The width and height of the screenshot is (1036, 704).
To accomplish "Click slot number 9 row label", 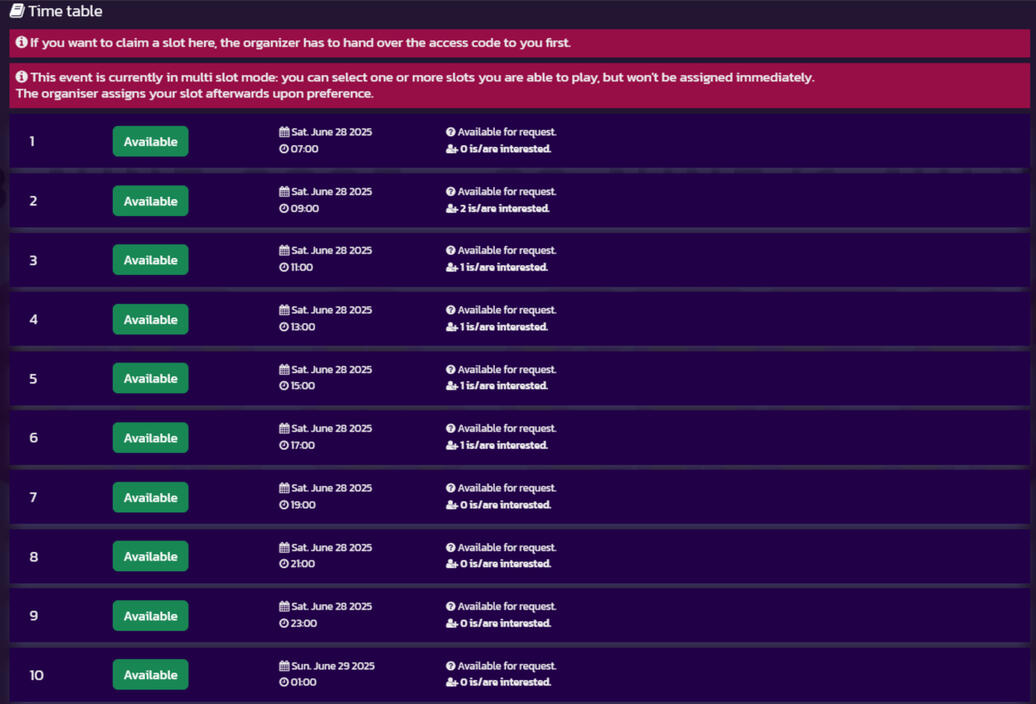I will coord(34,616).
